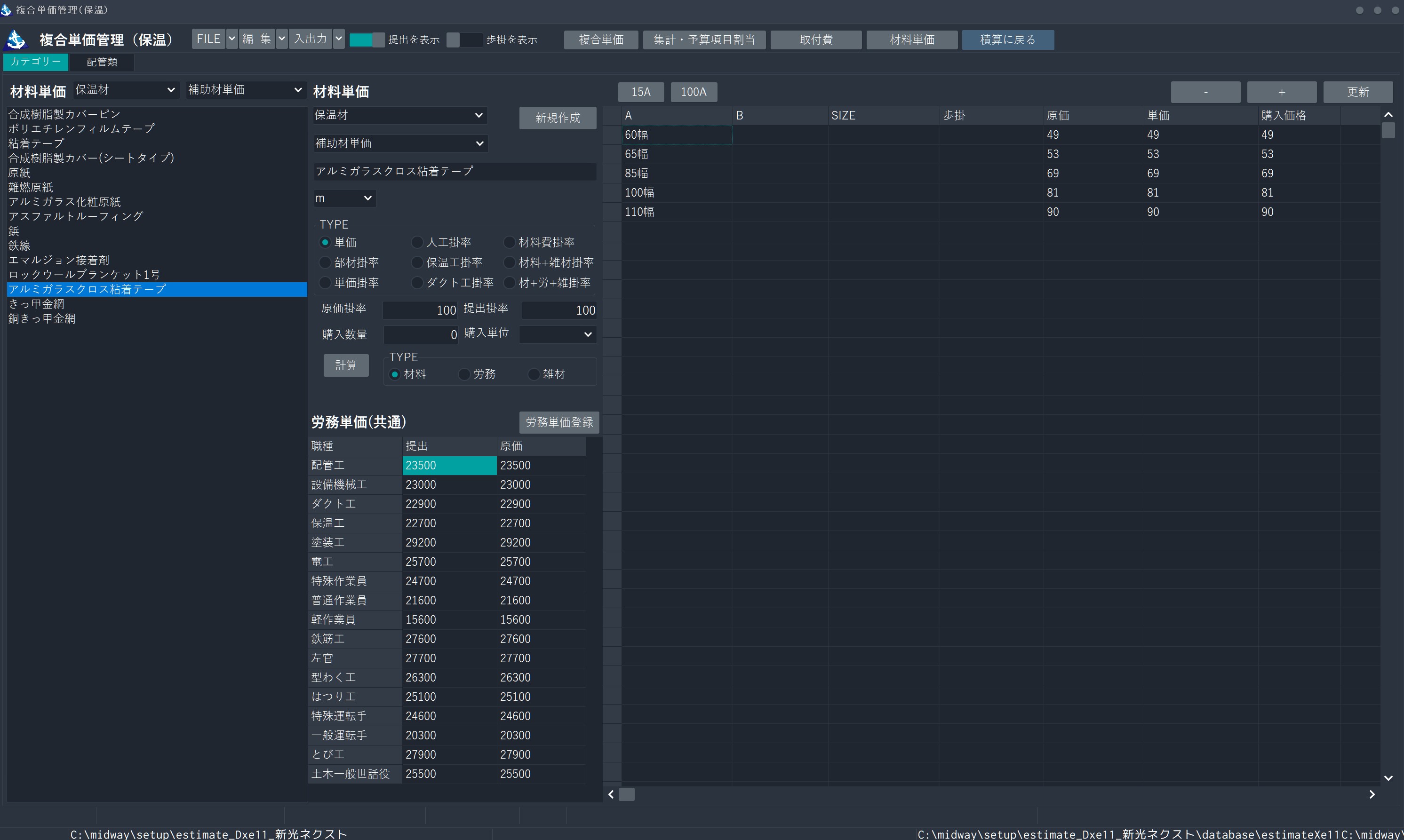This screenshot has width=1404, height=840.
Task: Click the 購入価格 column header
Action: tap(1299, 116)
